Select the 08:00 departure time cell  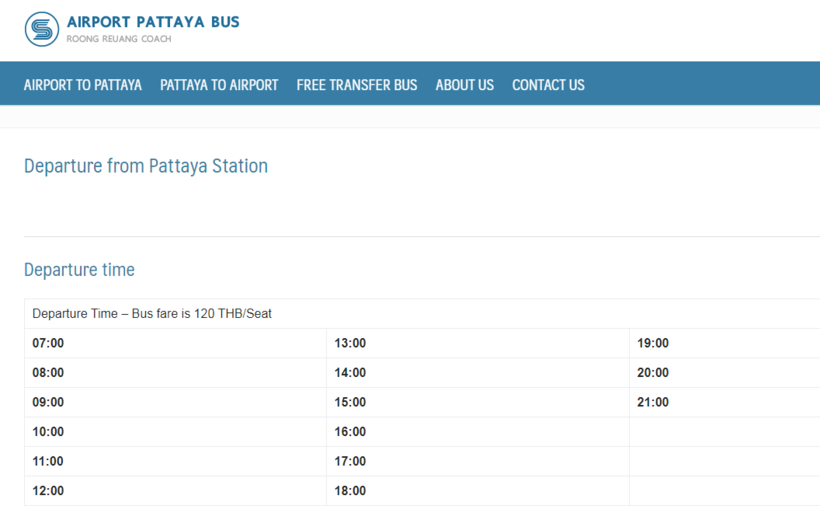(48, 373)
